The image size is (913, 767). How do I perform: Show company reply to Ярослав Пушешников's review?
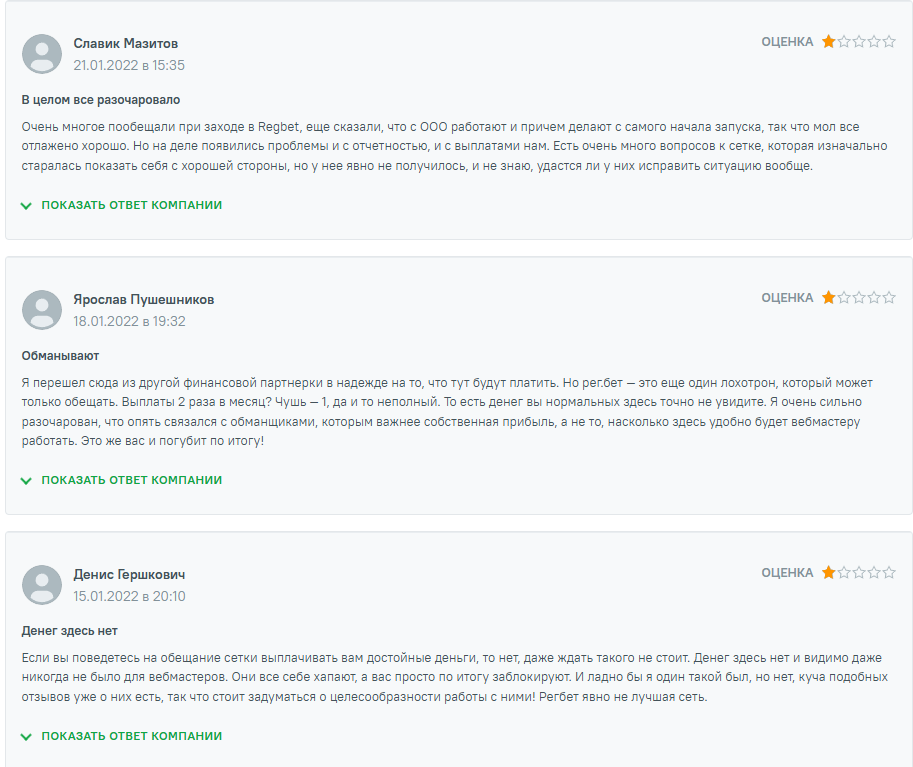131,480
